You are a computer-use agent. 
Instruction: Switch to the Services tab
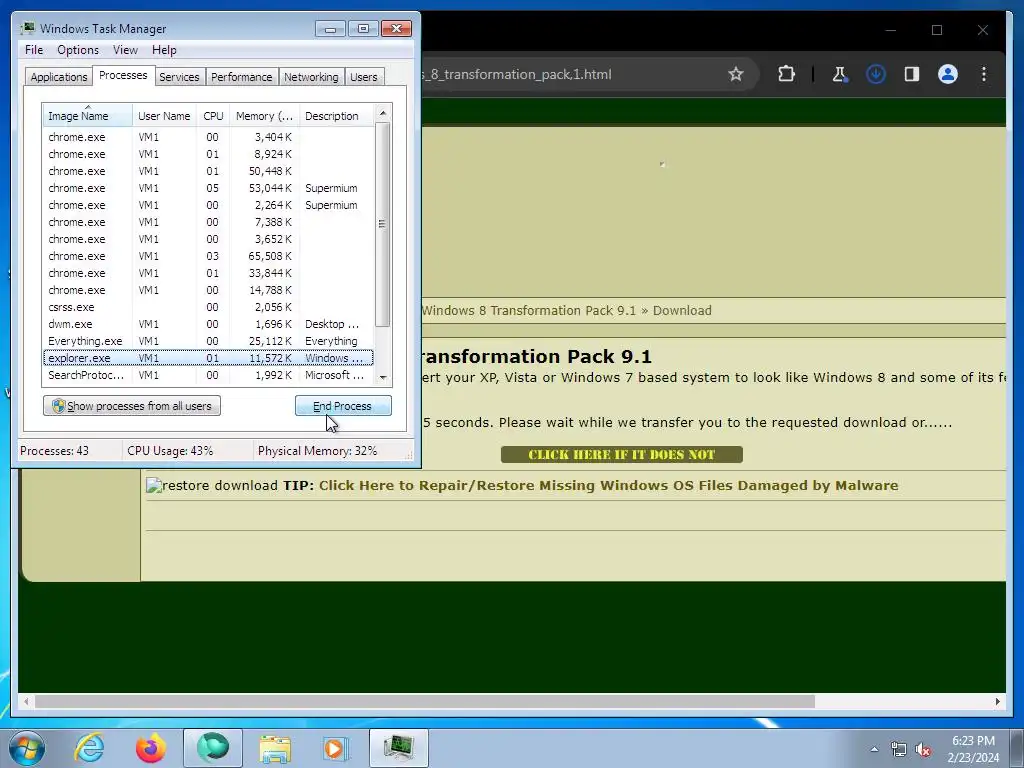pos(179,76)
